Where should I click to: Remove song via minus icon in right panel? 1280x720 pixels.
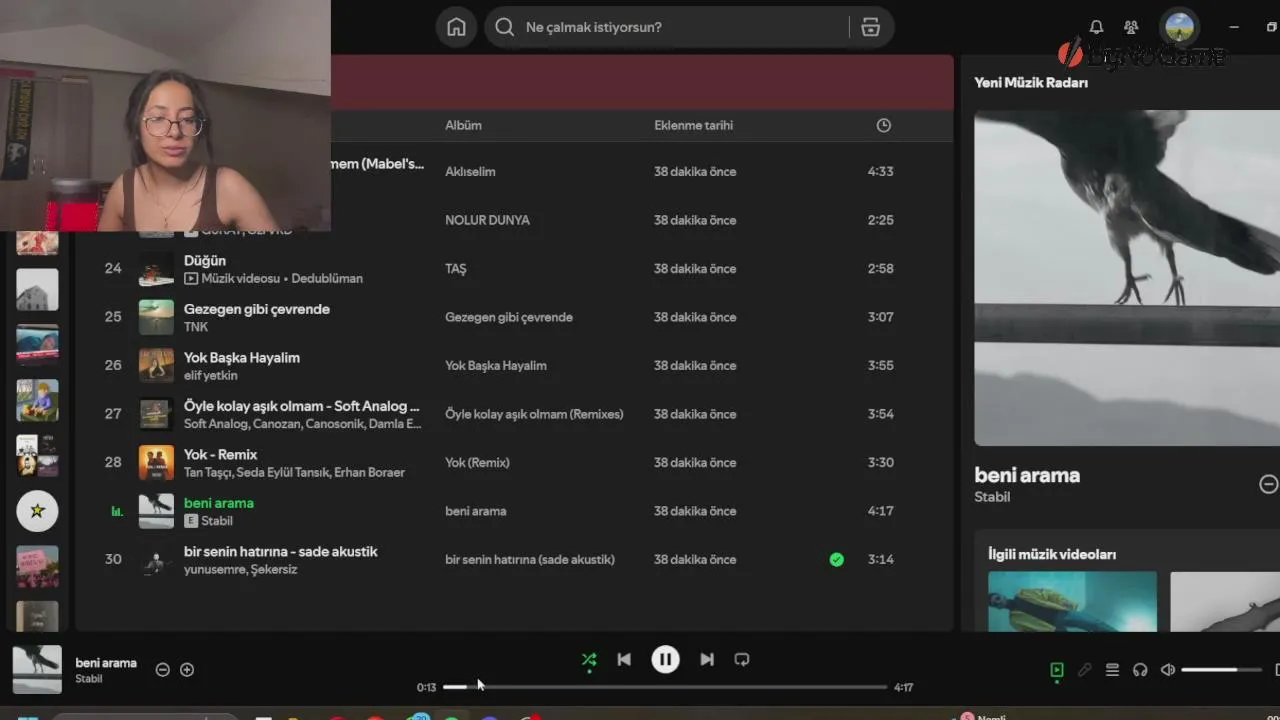coord(1268,484)
